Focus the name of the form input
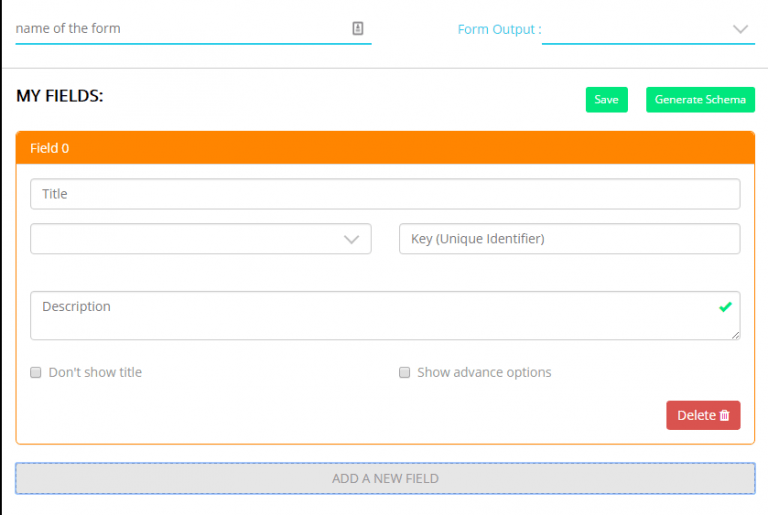The image size is (768, 515). coord(193,29)
